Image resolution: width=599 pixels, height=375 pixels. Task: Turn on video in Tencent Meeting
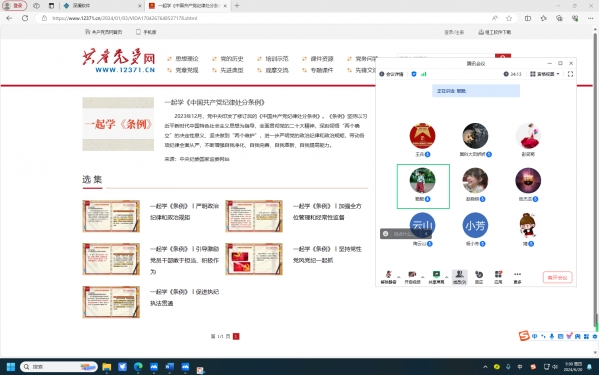412,277
